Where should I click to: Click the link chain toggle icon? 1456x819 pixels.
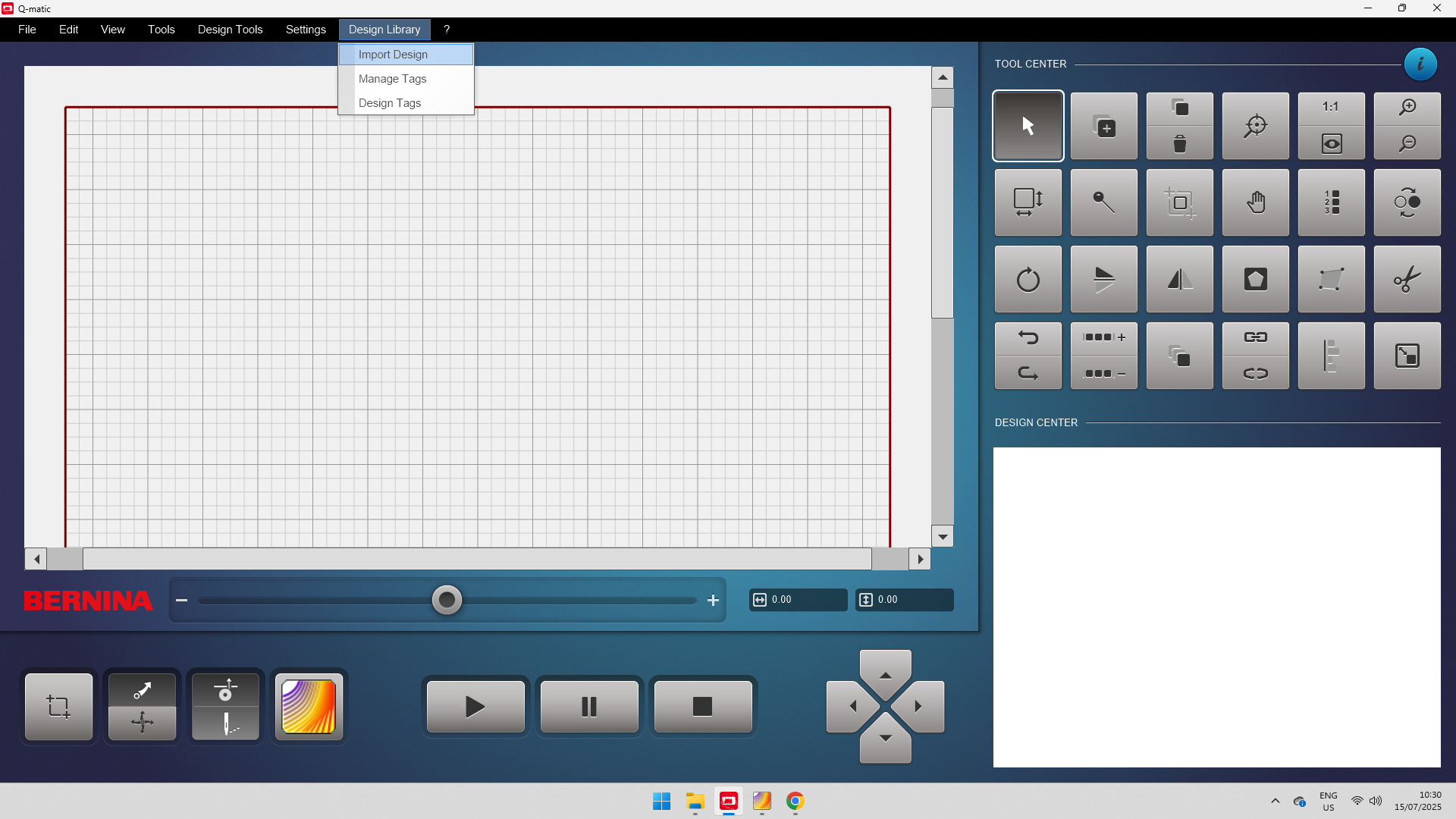[x=1255, y=337]
